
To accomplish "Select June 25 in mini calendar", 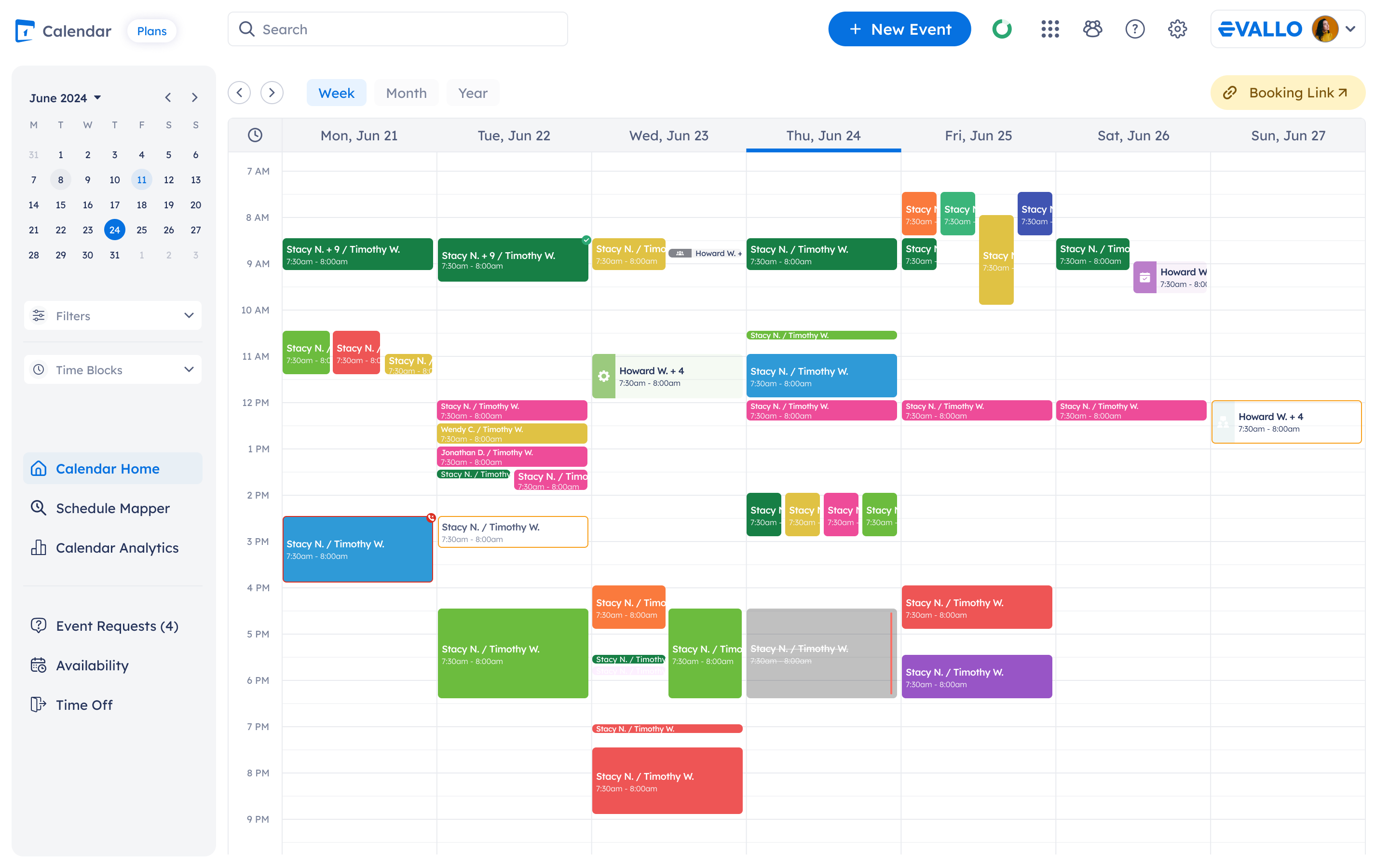I will coord(142,230).
